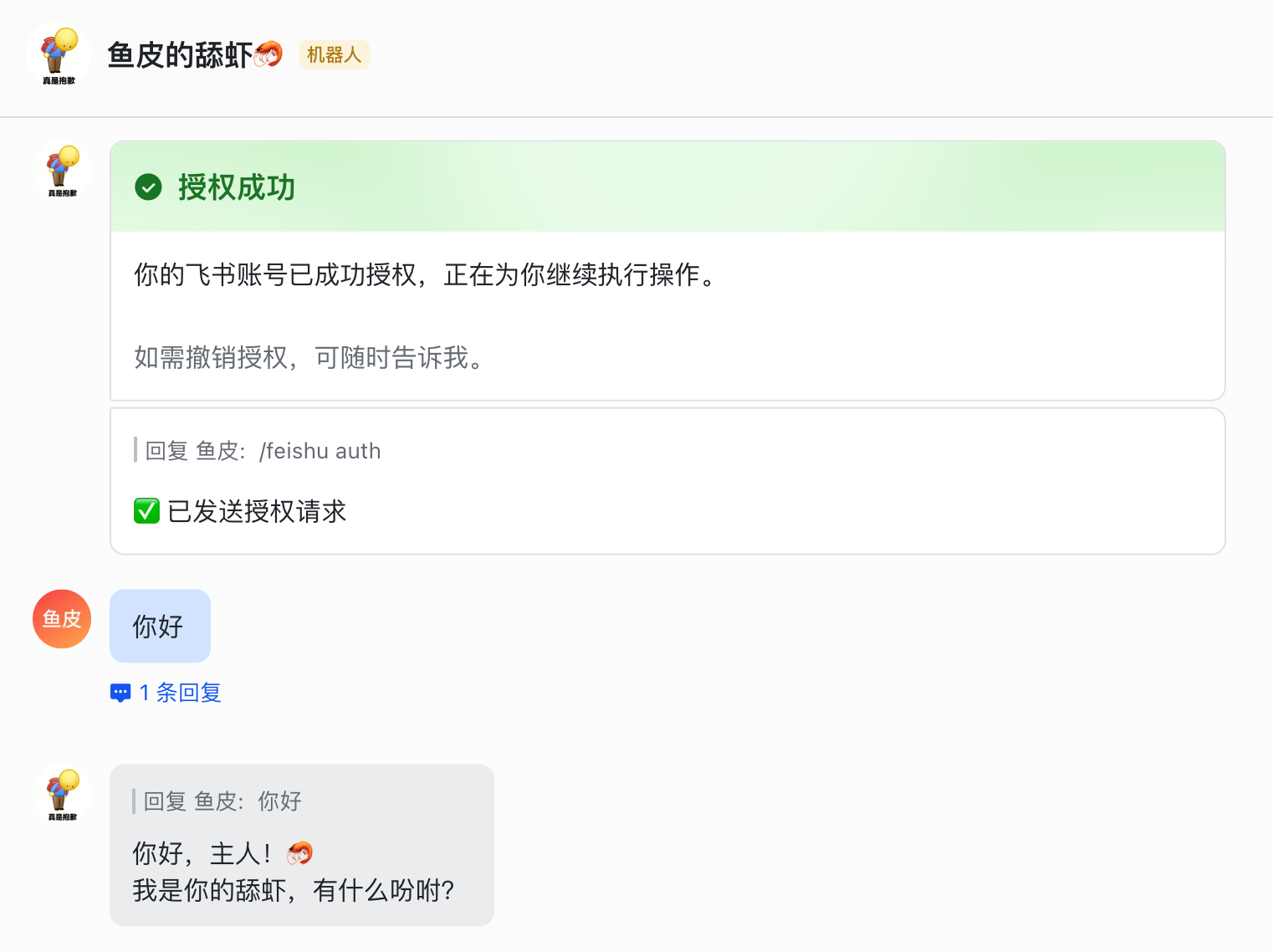Select the 你好 message bubble
Image resolution: width=1273 pixels, height=952 pixels.
coord(159,626)
